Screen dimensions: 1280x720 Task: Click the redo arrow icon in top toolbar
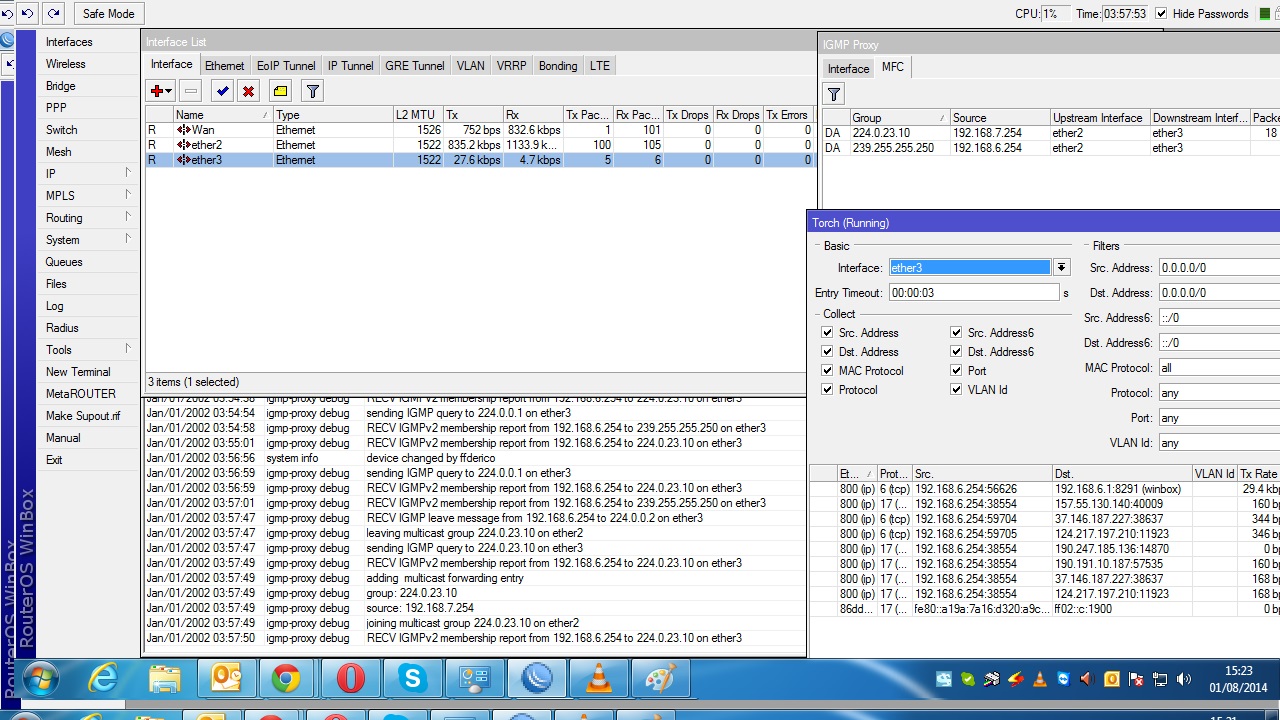click(x=51, y=14)
